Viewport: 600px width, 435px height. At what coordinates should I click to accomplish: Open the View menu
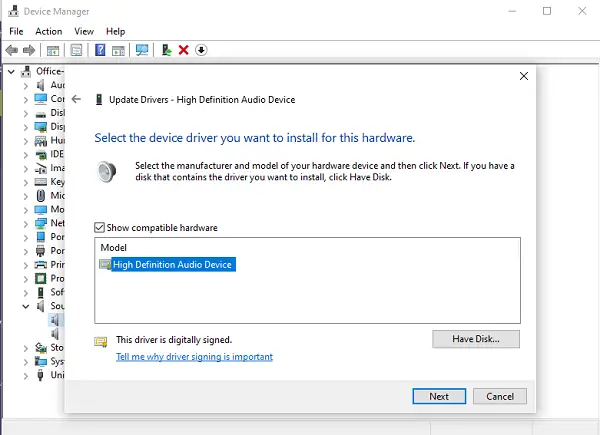pos(84,31)
